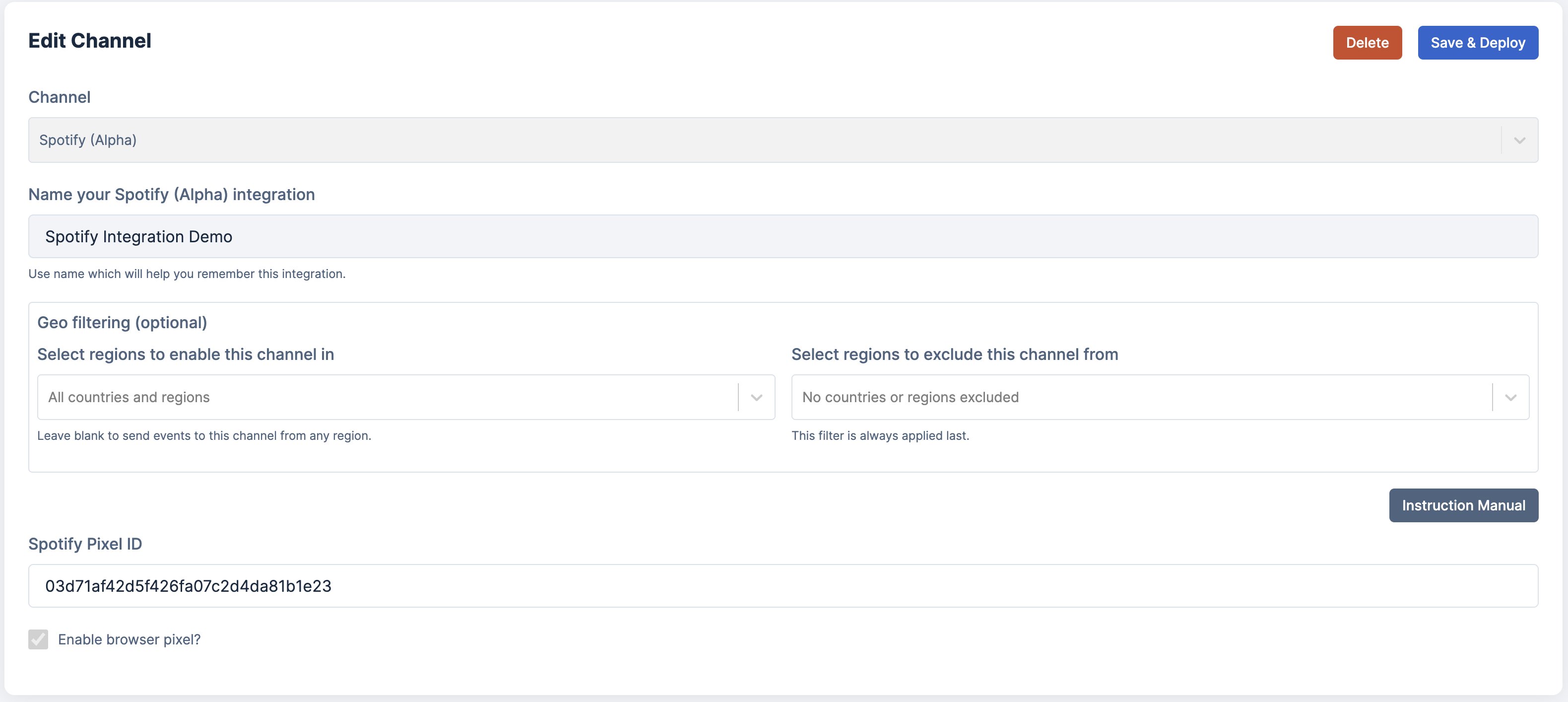This screenshot has width=1568, height=702.
Task: Click Select regions to exclude label
Action: pos(954,354)
